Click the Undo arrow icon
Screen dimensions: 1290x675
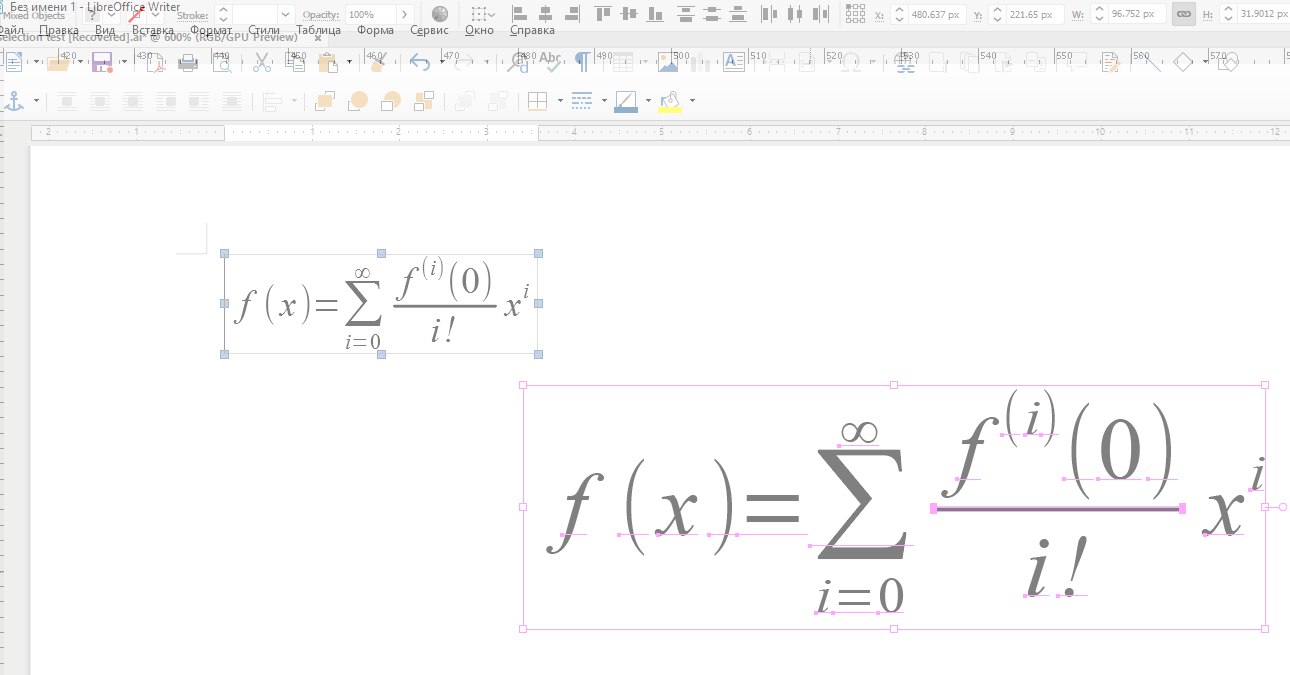click(x=420, y=63)
